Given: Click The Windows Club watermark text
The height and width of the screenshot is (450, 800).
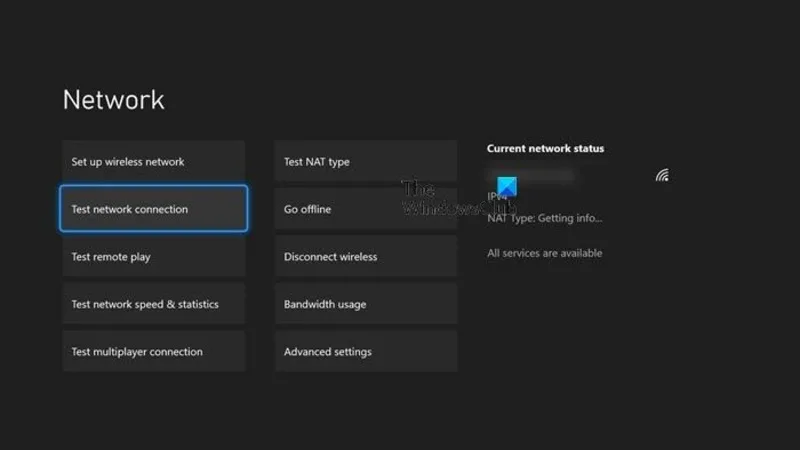Looking at the screenshot, I should click(458, 198).
